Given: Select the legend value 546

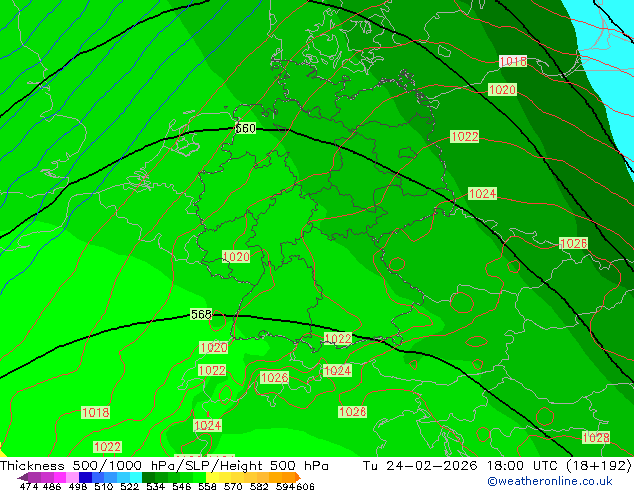Looking at the screenshot, I should coord(182,486).
